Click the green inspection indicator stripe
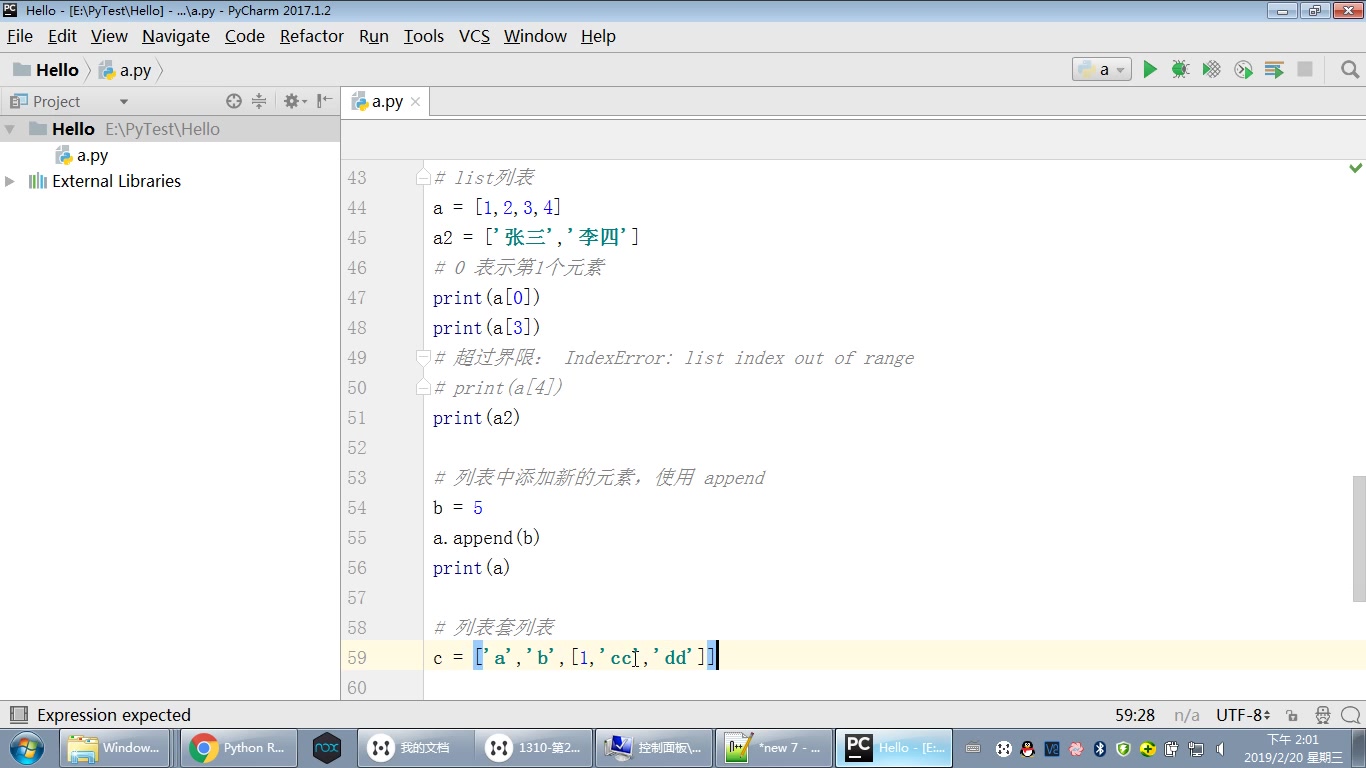This screenshot has width=1366, height=768. 1356,168
